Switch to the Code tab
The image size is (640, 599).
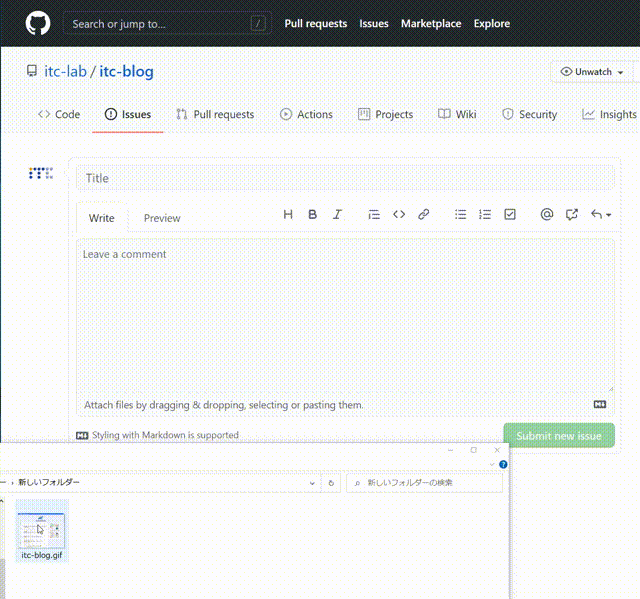pyautogui.click(x=59, y=114)
